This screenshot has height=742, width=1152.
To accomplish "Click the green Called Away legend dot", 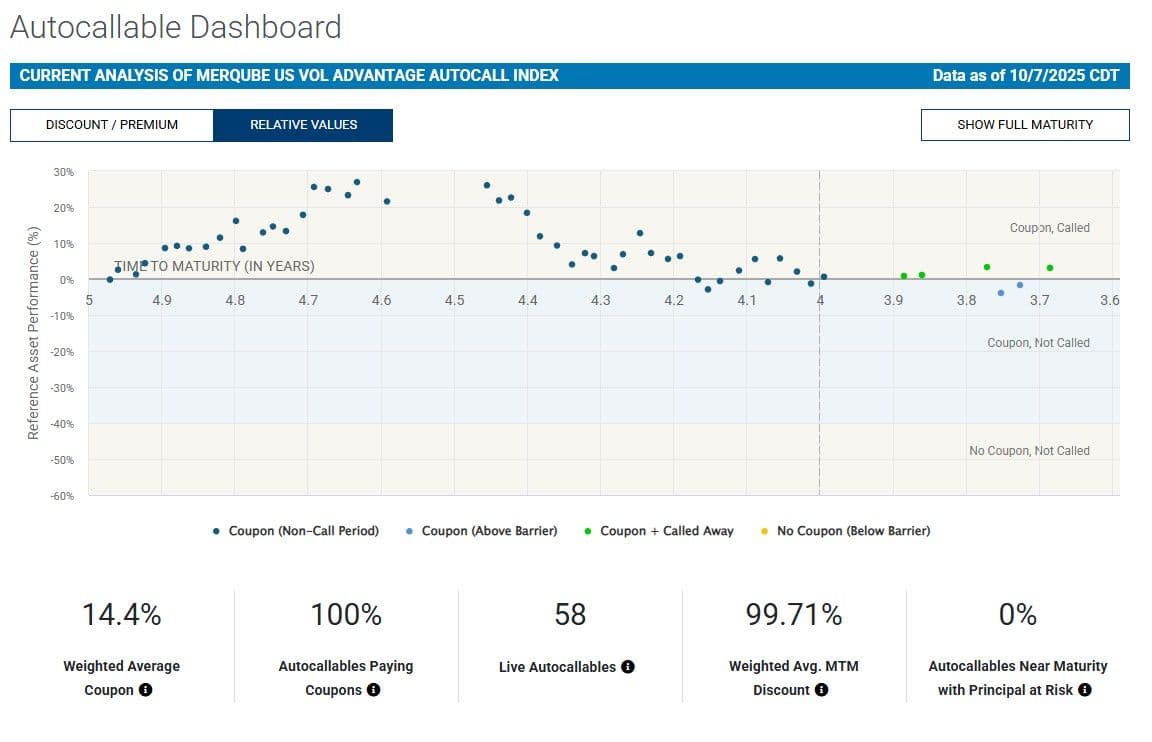I will (x=588, y=531).
